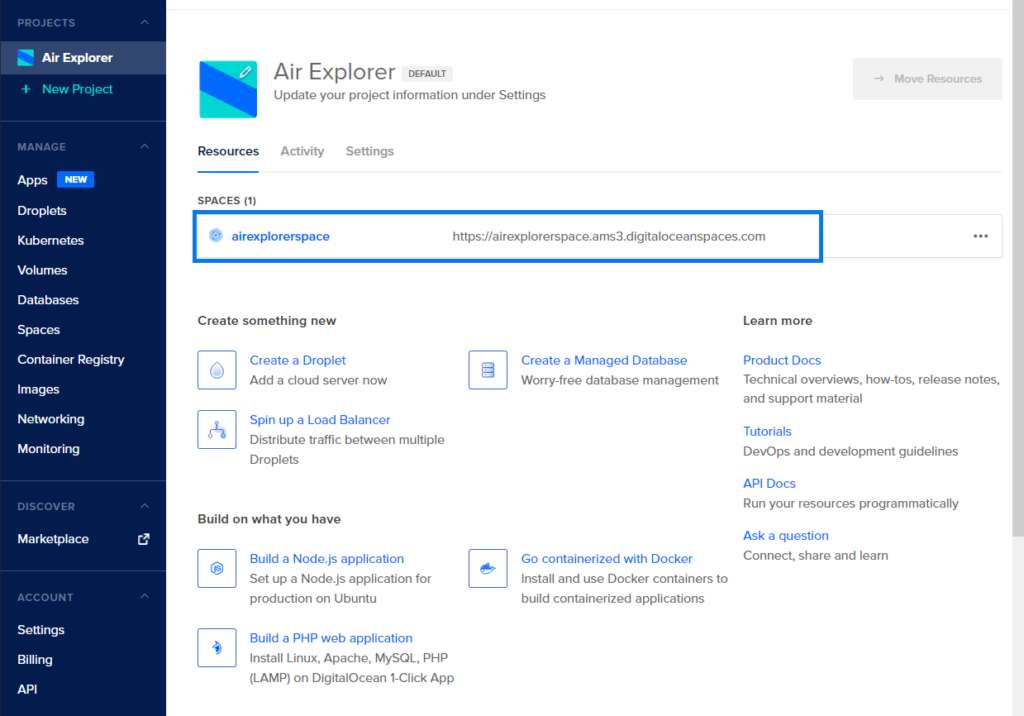1024x716 pixels.
Task: Click the droplet icon for Create a Droplet
Action: [x=217, y=370]
